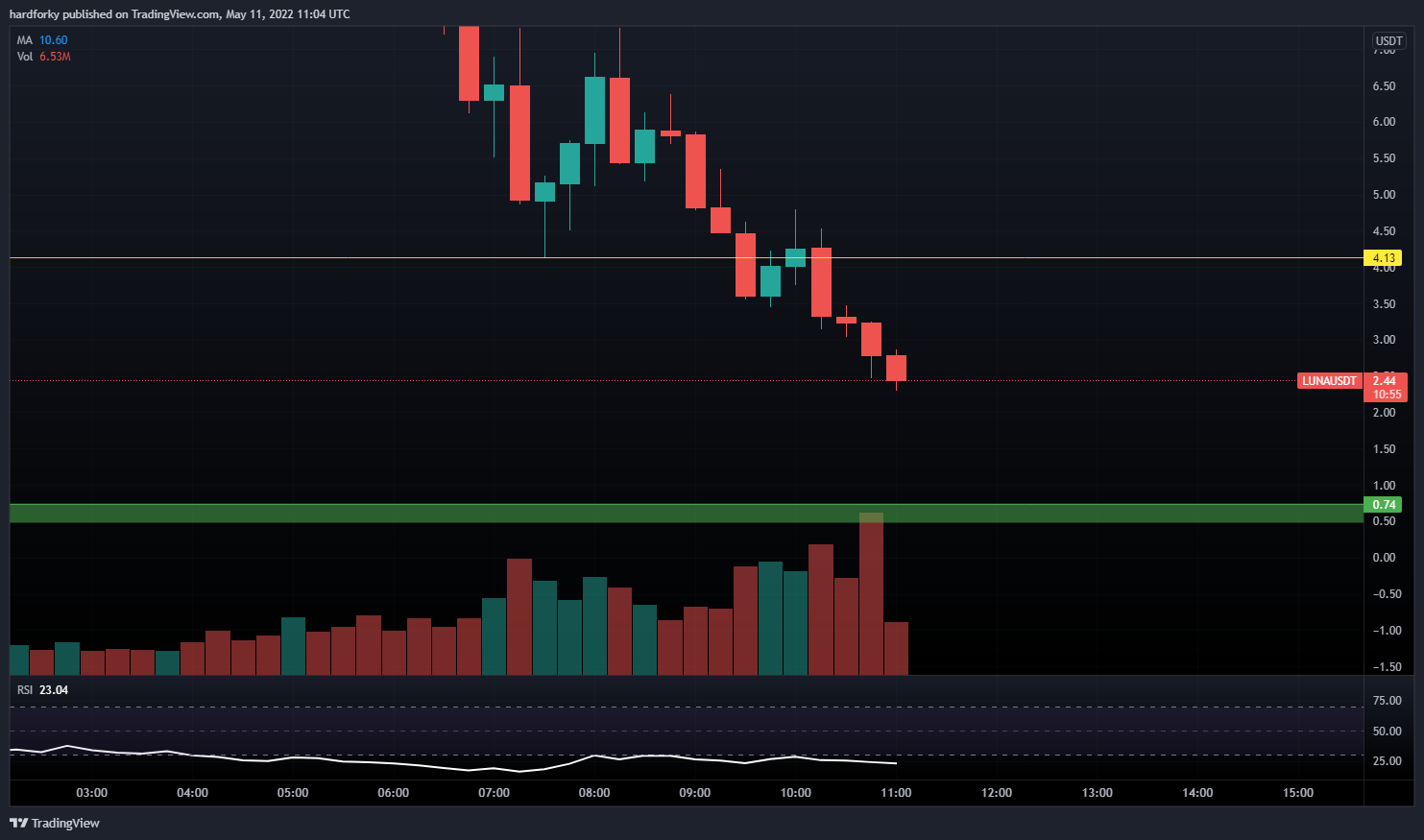Click the white RSI line
This screenshot has width=1424, height=840.
pos(453,759)
